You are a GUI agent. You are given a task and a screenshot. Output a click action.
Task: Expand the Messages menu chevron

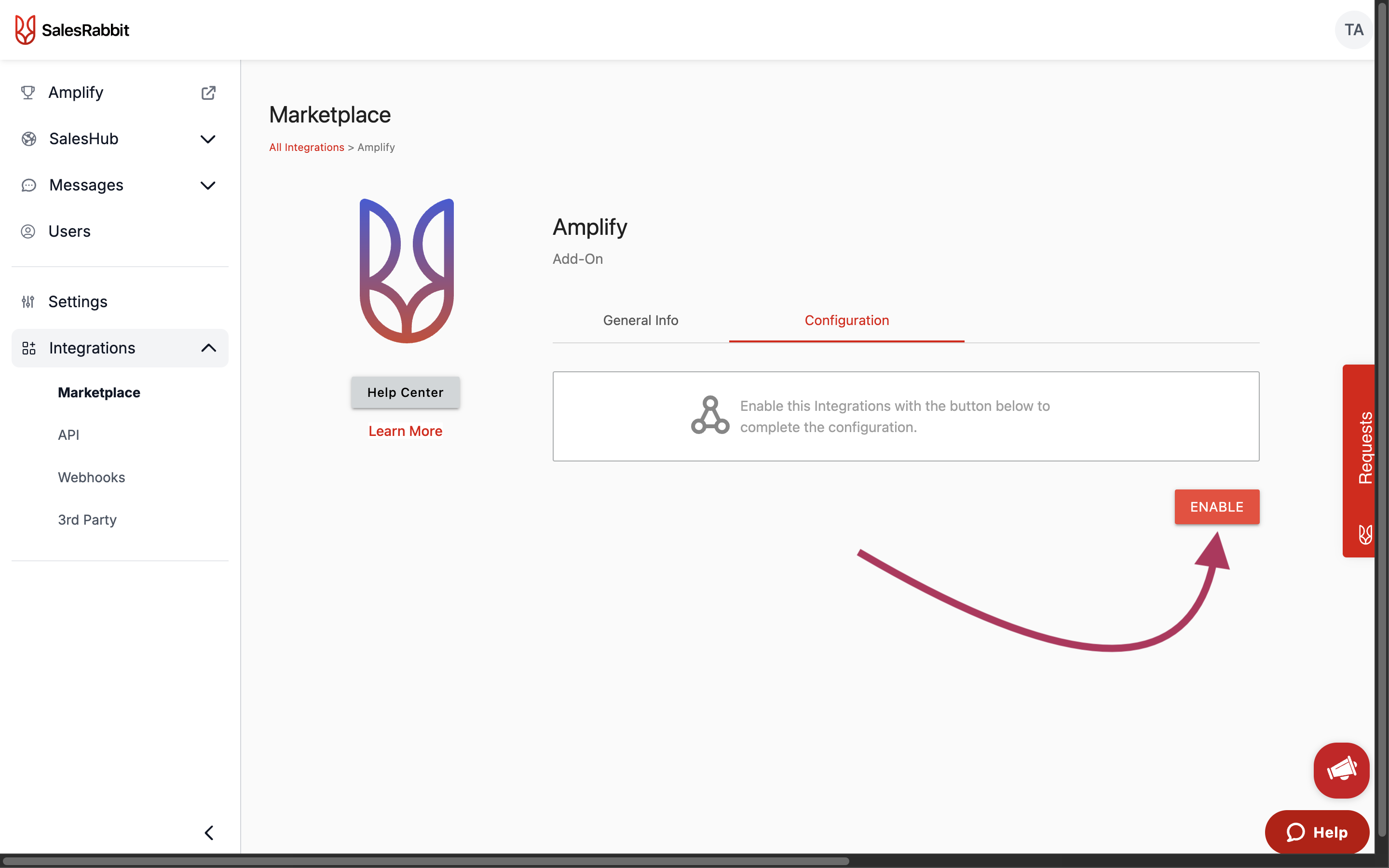pos(208,186)
